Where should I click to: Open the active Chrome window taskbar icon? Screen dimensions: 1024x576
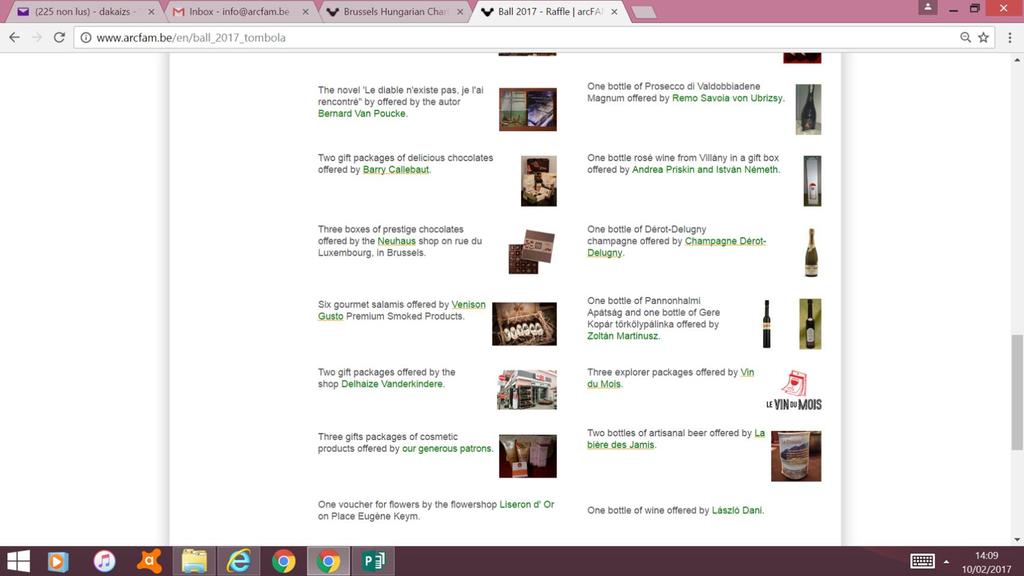pyautogui.click(x=328, y=561)
